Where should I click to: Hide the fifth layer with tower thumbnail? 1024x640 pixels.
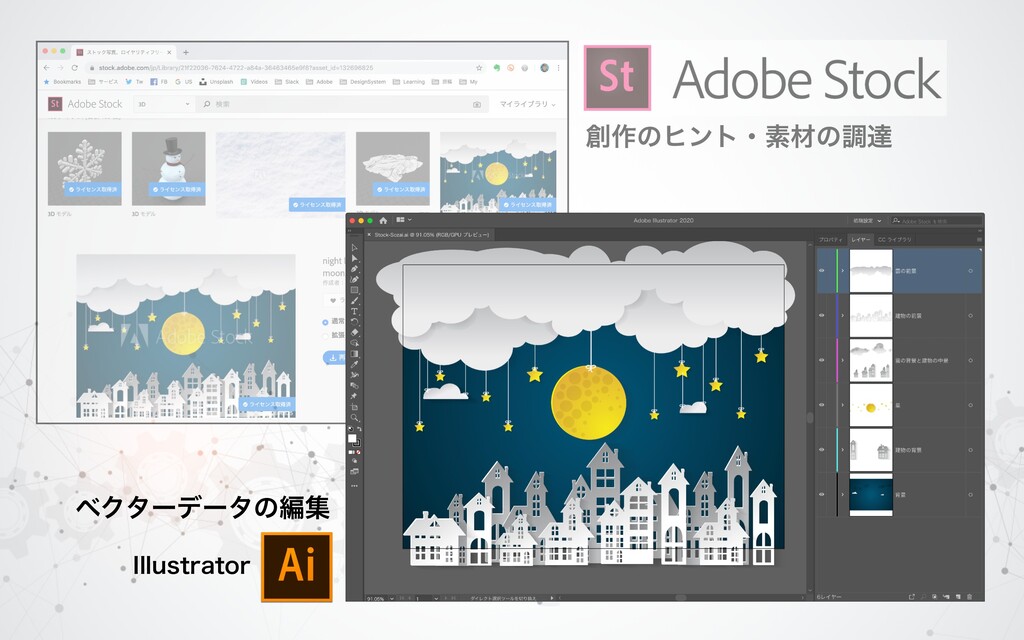[822, 449]
